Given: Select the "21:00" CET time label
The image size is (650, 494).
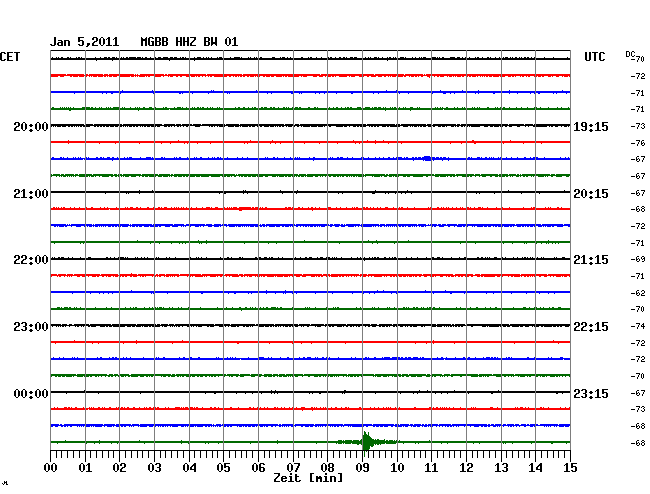Looking at the screenshot, I should 31,194.
